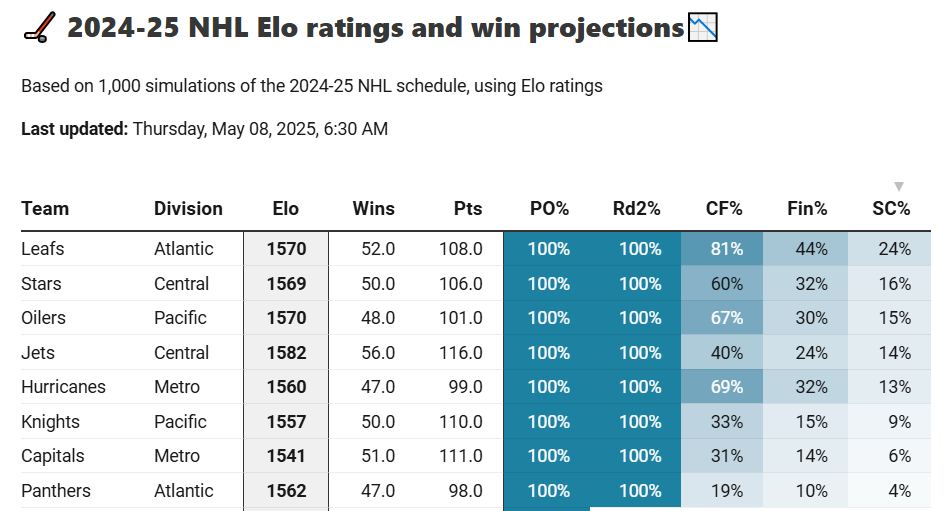Sort by CF% column header

tap(724, 209)
